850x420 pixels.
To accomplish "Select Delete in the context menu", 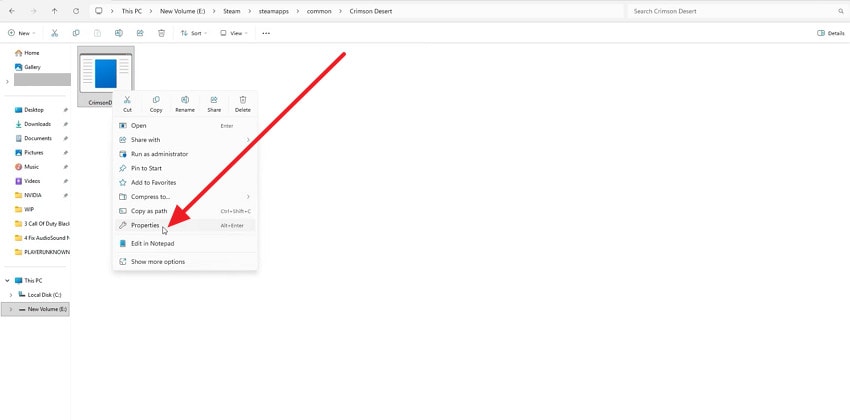I will click(243, 104).
